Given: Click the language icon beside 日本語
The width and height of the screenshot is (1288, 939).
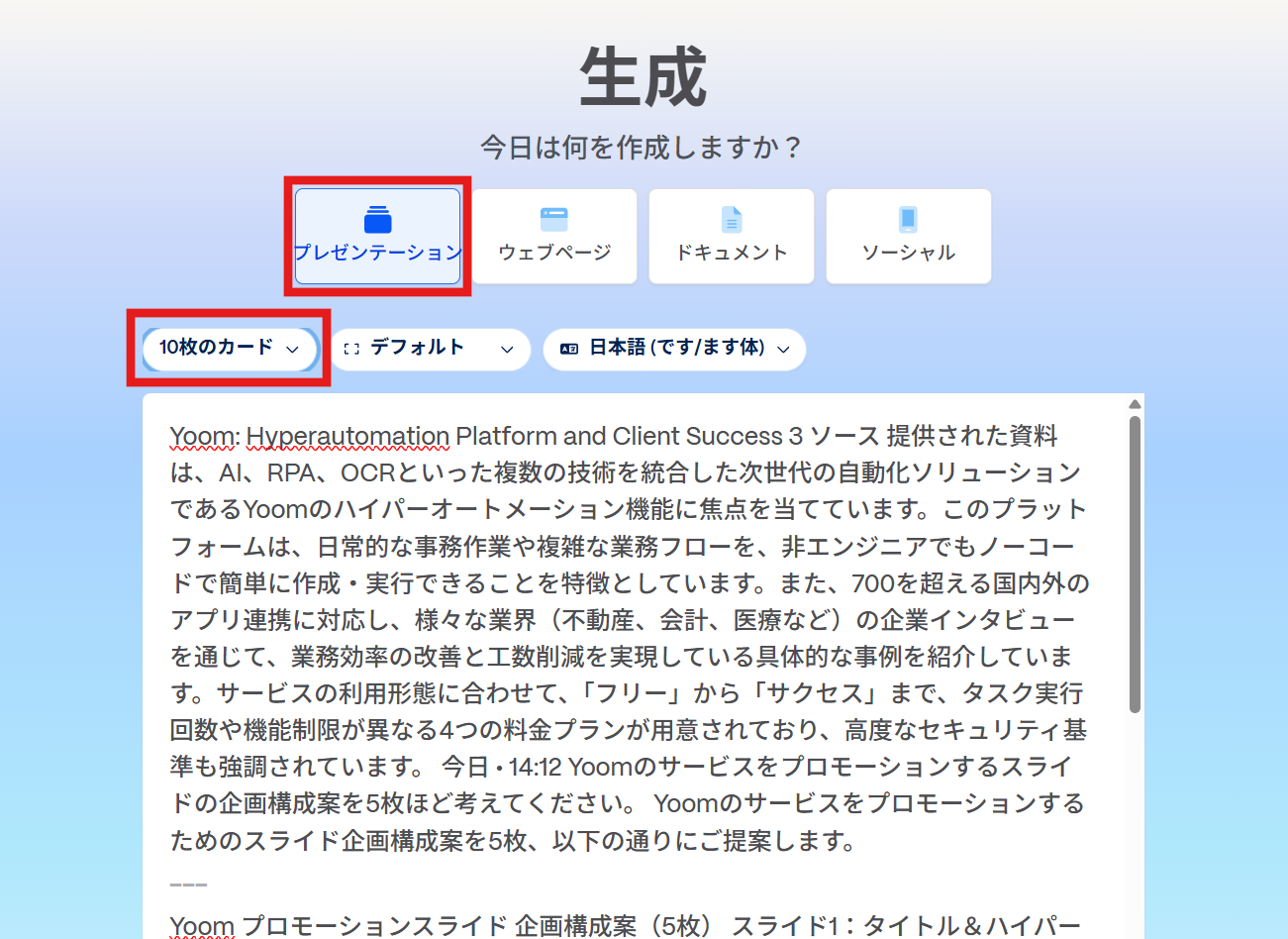Looking at the screenshot, I should pyautogui.click(x=569, y=349).
